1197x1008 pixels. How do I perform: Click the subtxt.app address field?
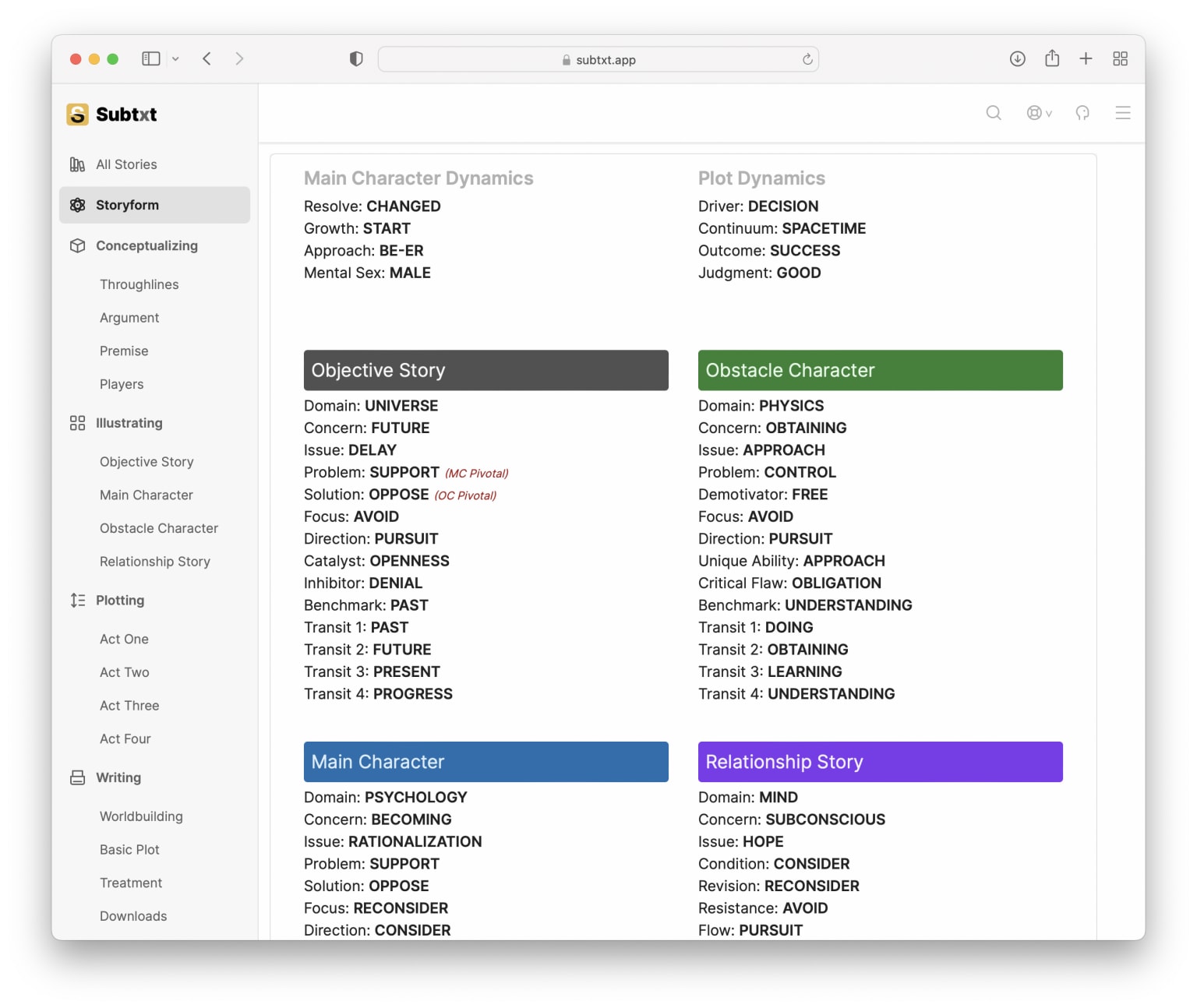[598, 59]
